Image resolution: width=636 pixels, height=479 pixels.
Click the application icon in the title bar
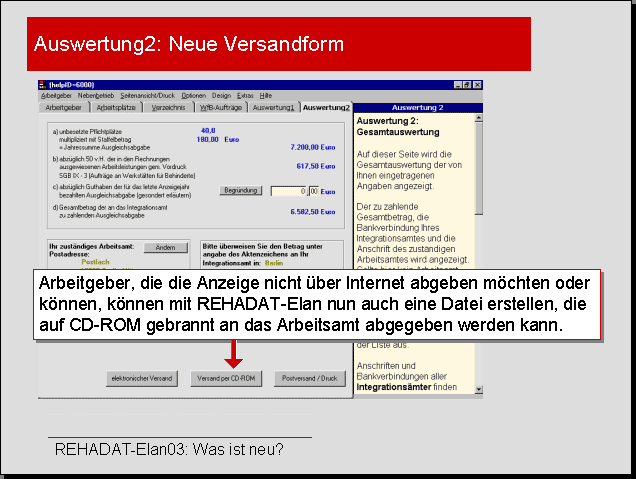click(x=41, y=85)
